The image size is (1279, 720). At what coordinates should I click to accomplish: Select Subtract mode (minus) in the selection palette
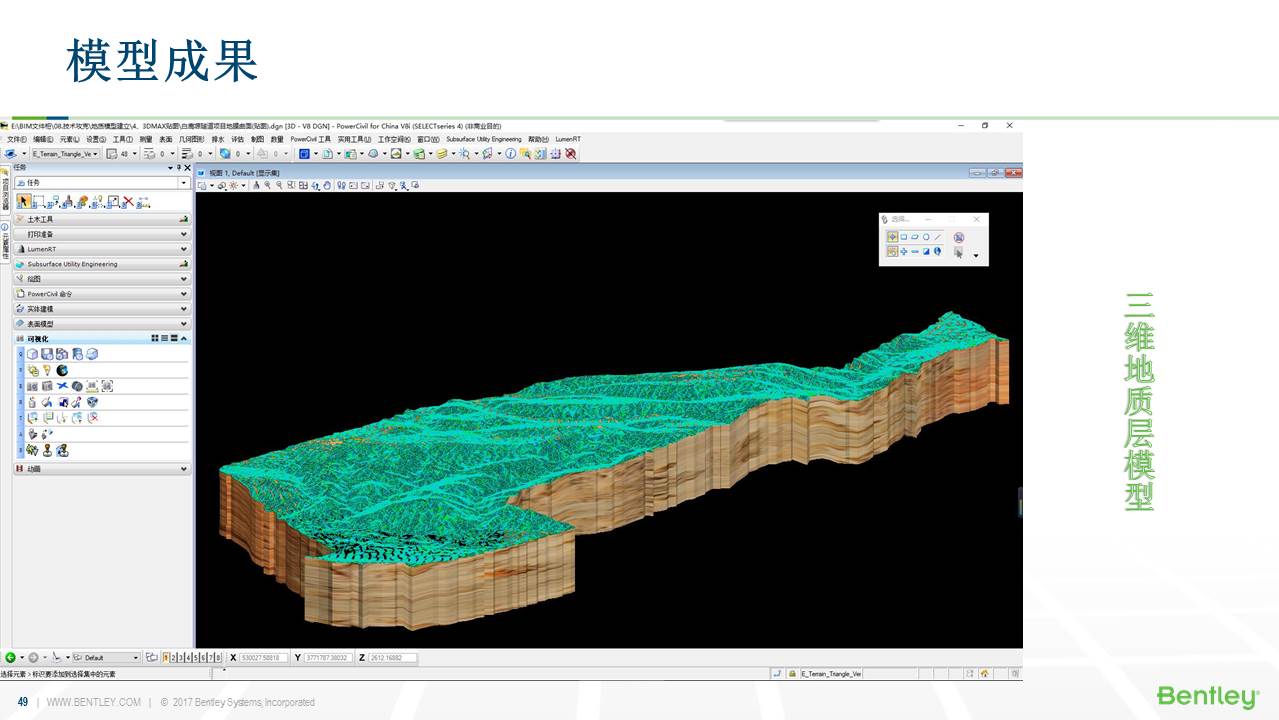click(915, 251)
